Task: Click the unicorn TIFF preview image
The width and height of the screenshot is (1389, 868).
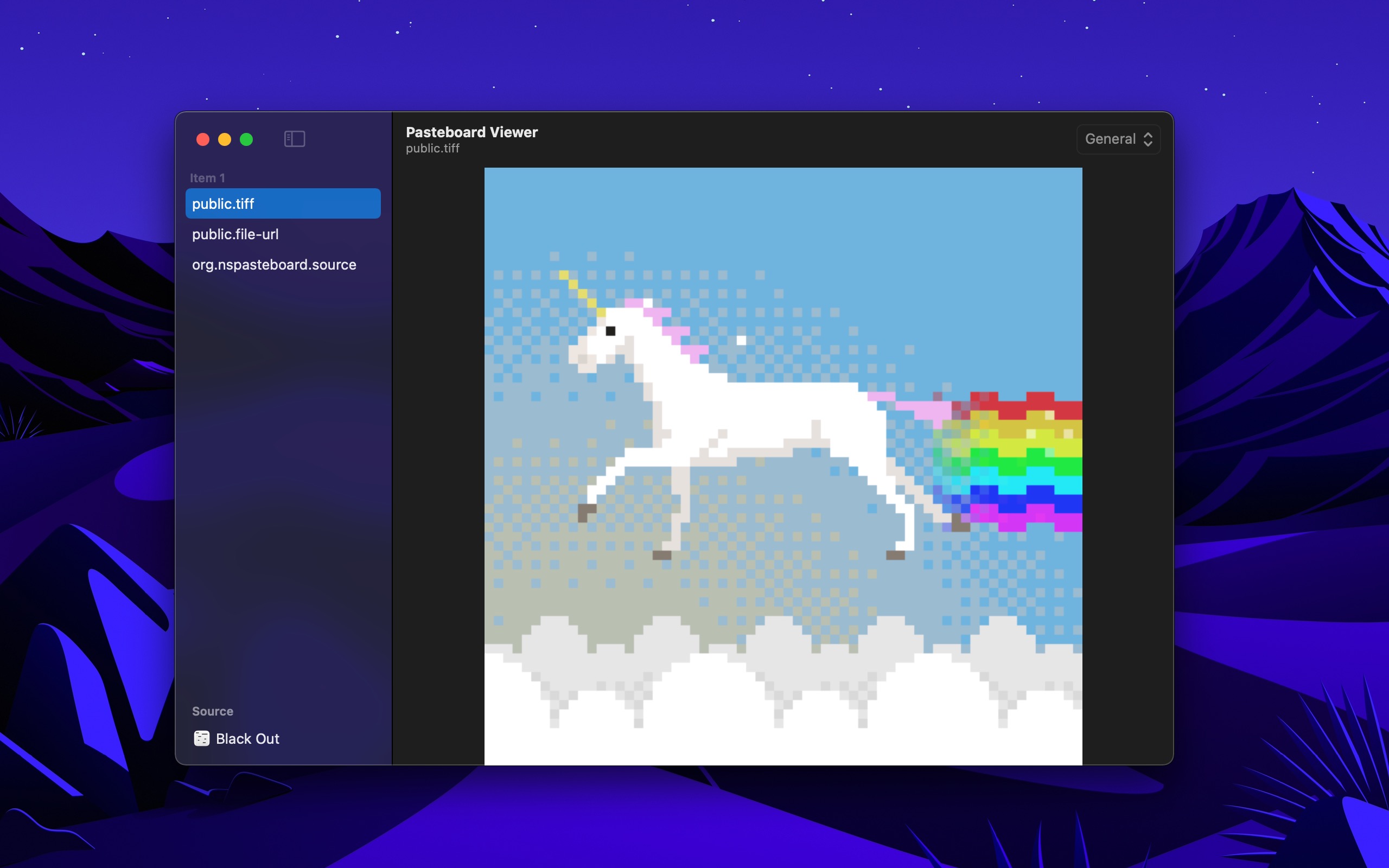Action: (782, 465)
